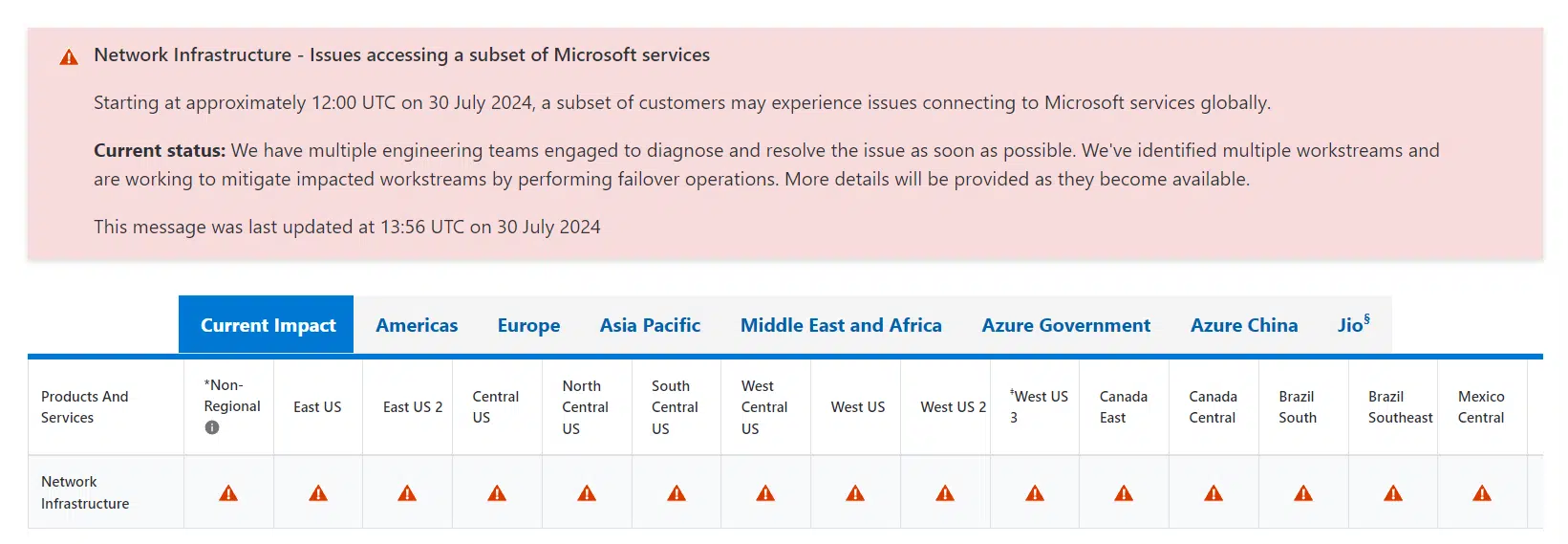This screenshot has width=1568, height=544.
Task: Click the alert banner warning triangle
Action: (69, 57)
